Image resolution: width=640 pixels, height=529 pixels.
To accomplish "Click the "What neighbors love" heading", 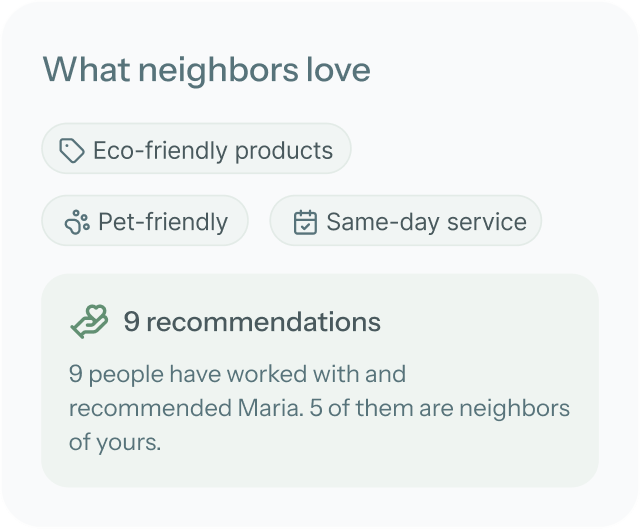I will click(x=206, y=70).
